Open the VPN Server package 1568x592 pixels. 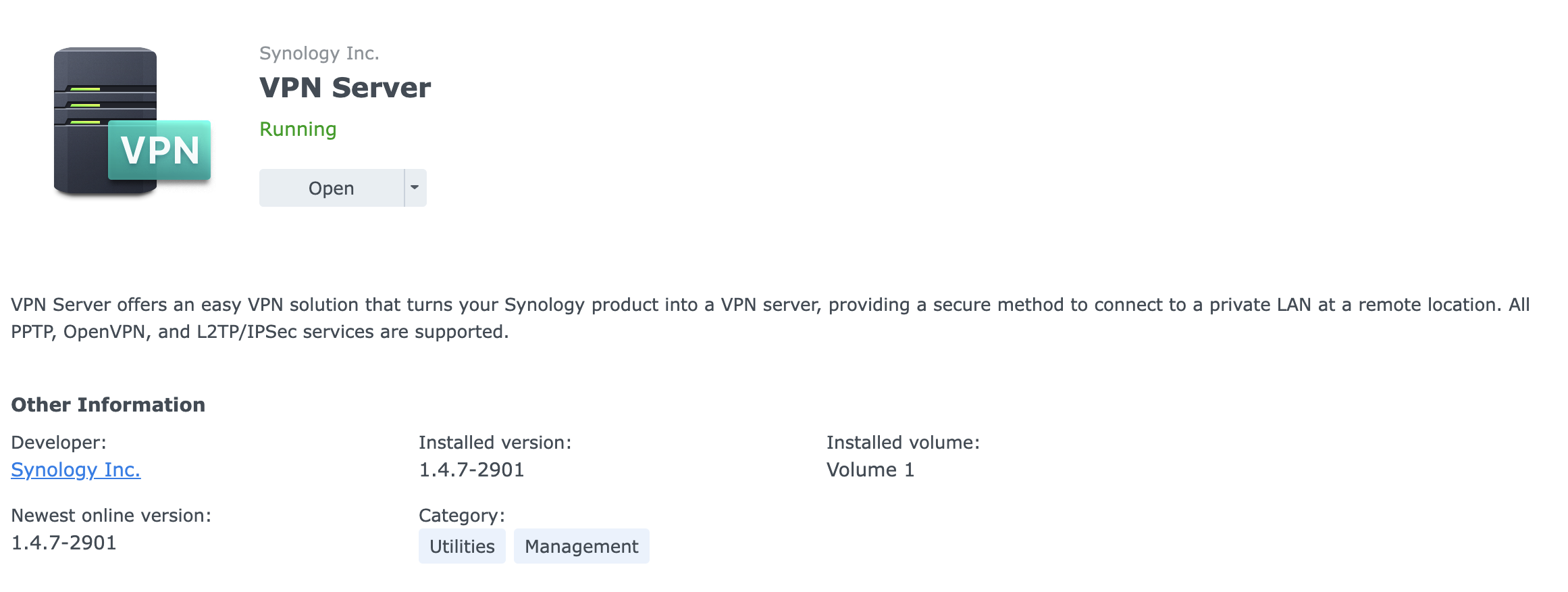point(332,188)
